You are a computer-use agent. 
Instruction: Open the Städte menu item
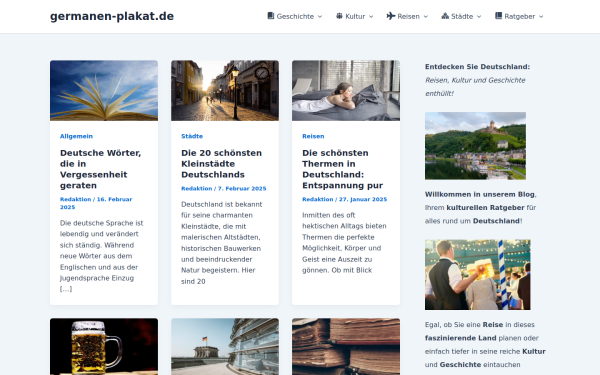point(461,16)
